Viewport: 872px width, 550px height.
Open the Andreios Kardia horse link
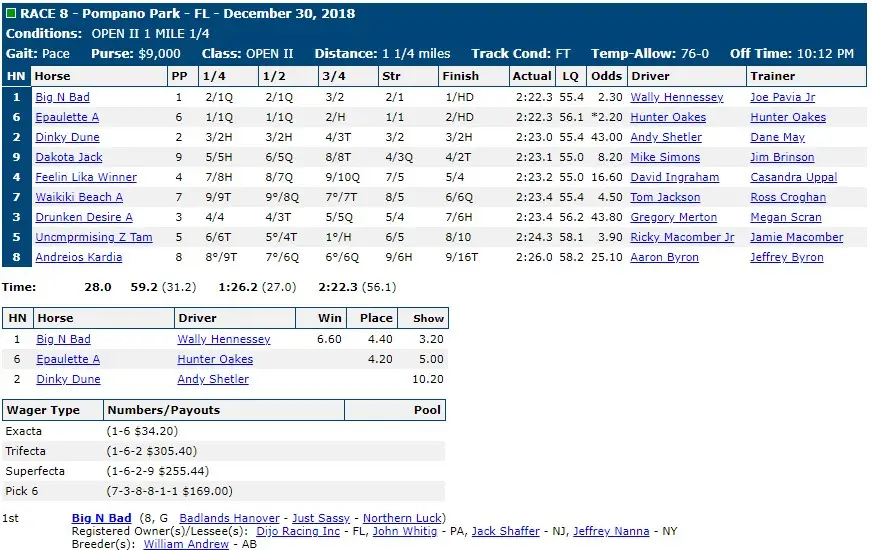coord(78,257)
